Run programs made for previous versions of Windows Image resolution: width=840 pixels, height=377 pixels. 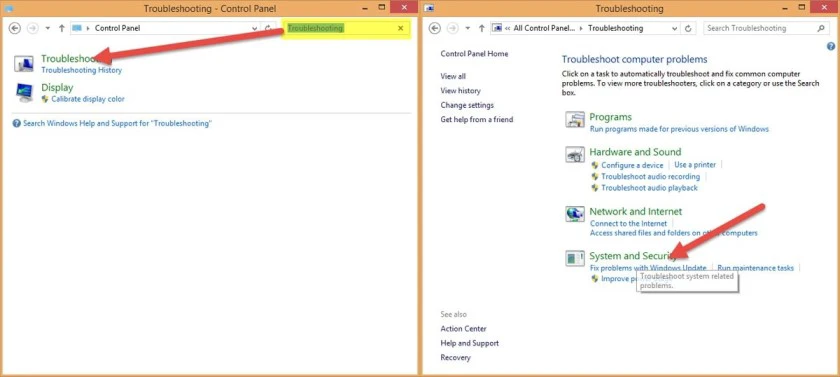679,129
